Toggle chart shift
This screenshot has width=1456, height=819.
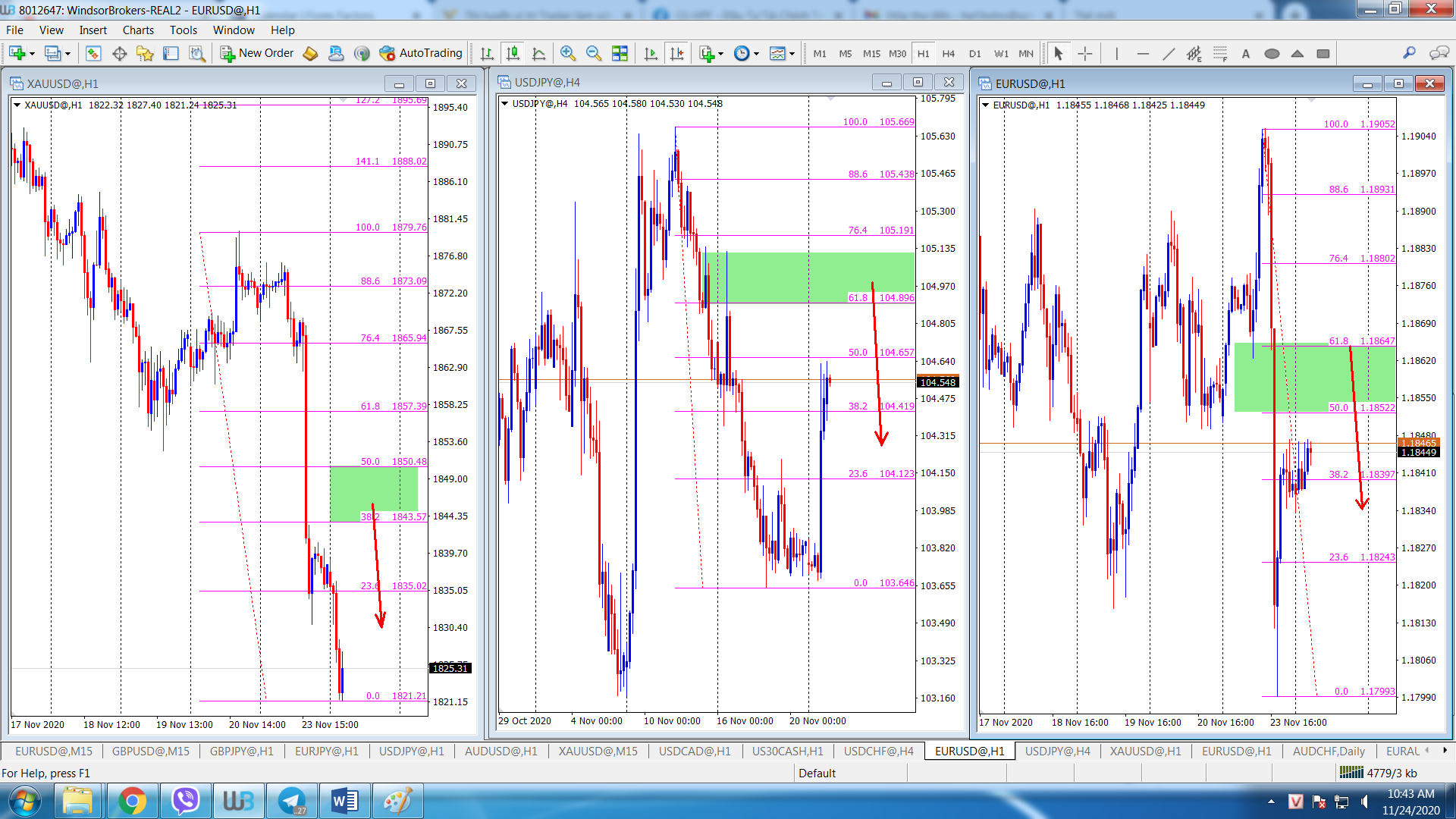677,53
